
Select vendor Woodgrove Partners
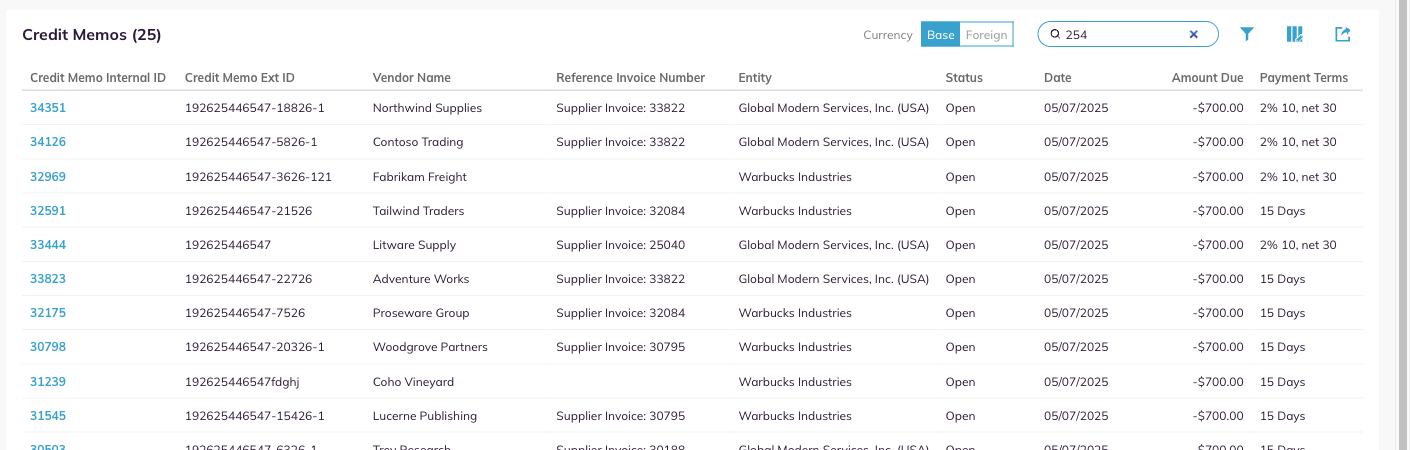[430, 347]
